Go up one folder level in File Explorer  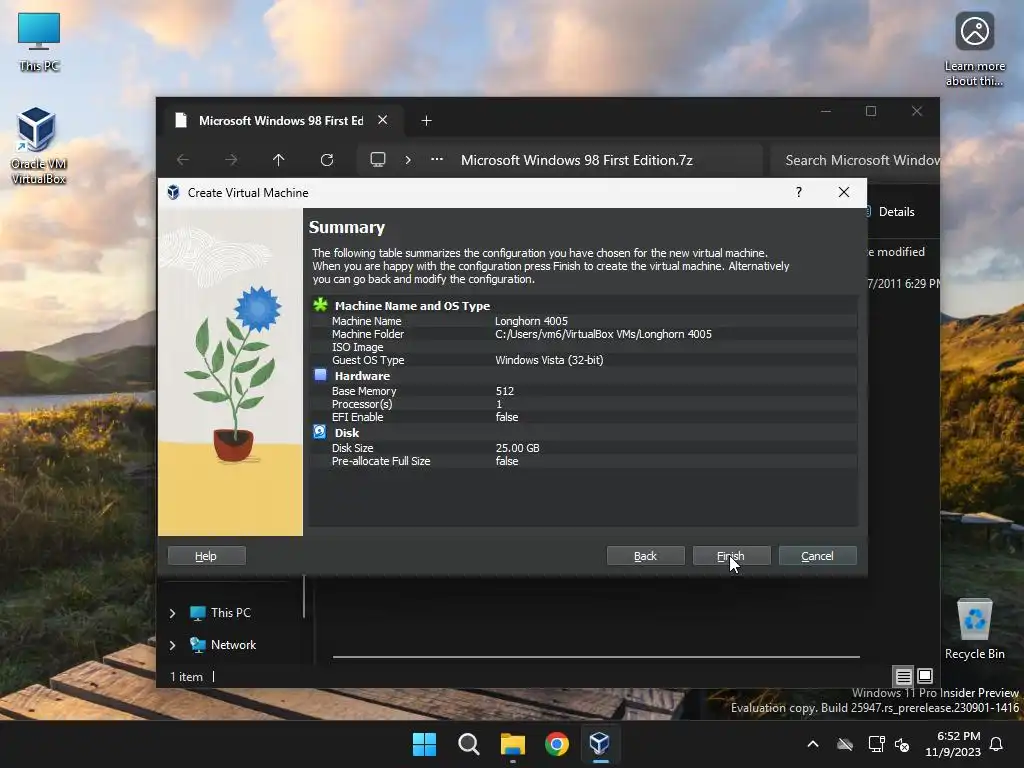(x=279, y=160)
